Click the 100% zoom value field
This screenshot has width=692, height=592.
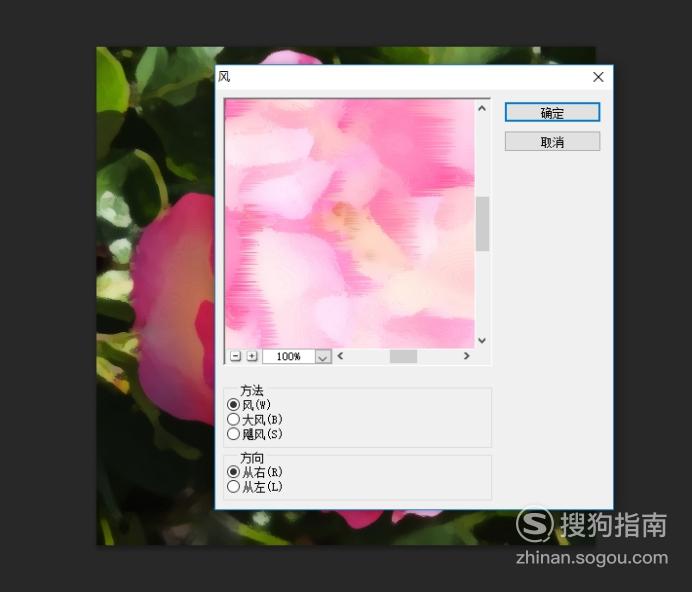289,356
